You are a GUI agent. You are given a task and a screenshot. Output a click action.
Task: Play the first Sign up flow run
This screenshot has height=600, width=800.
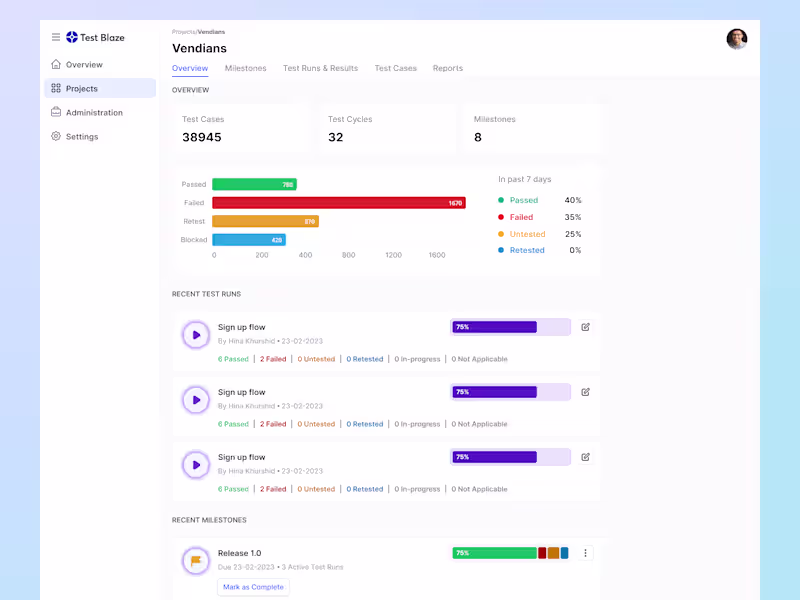(x=196, y=335)
